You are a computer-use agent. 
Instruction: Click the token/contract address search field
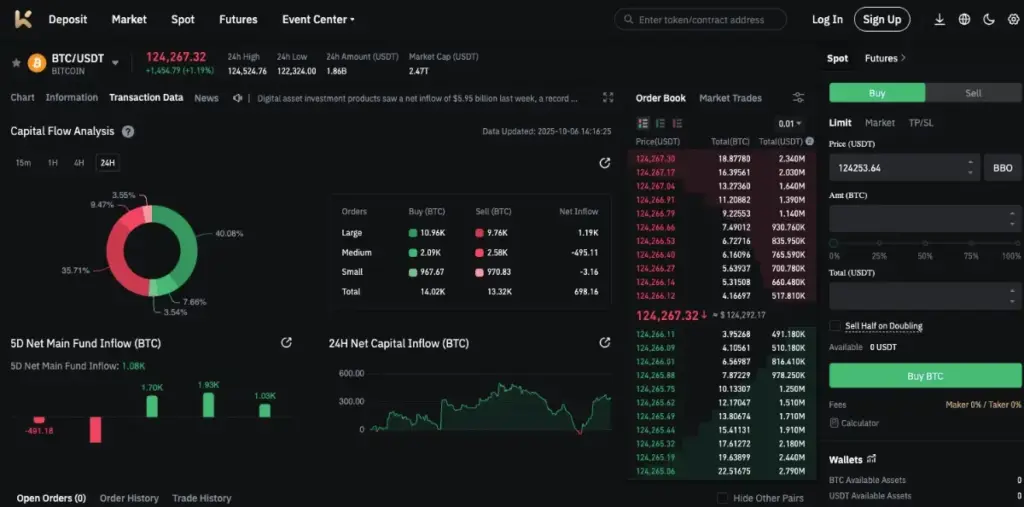(700, 20)
